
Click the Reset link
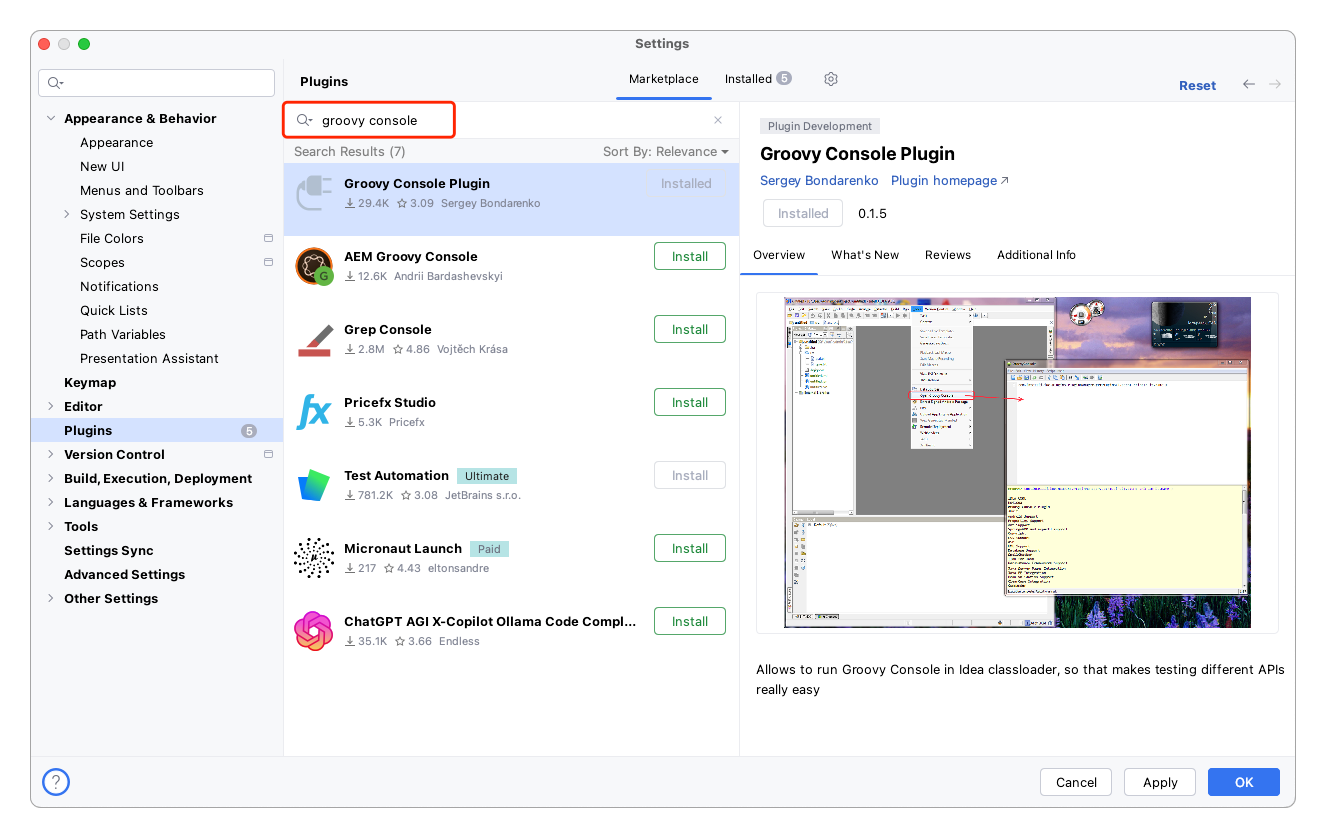(x=1197, y=86)
